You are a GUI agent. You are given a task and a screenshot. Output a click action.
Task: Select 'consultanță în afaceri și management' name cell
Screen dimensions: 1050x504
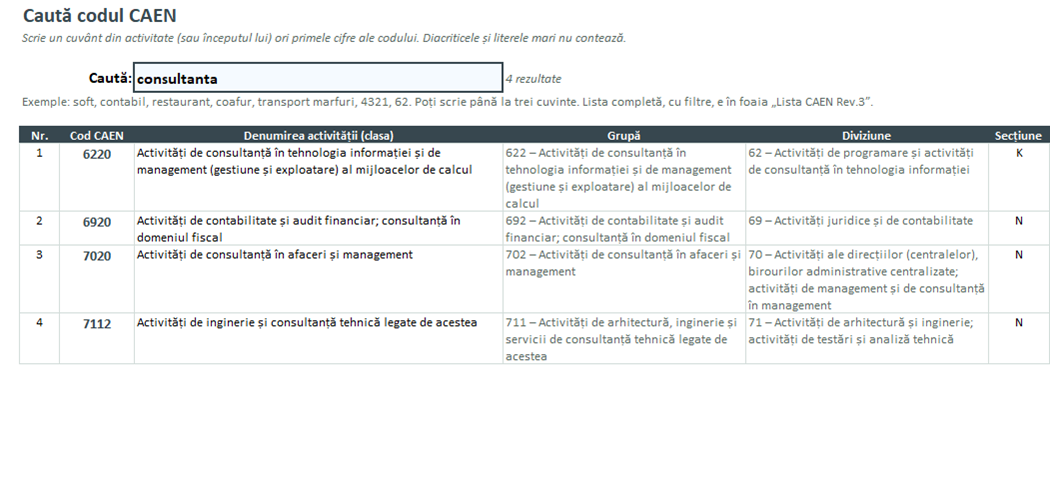click(319, 279)
